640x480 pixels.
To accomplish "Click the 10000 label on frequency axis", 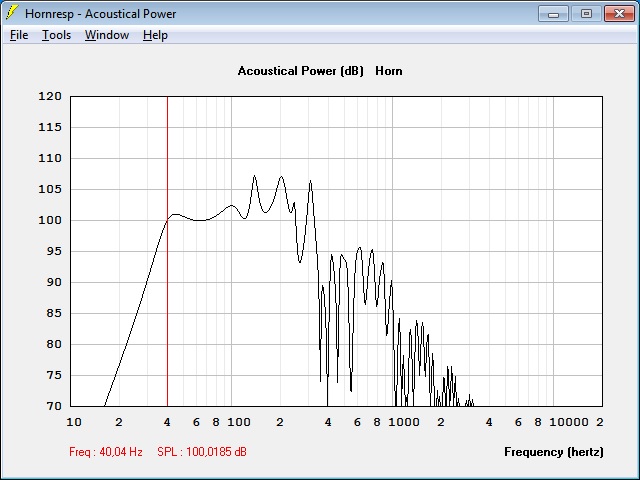I will click(x=569, y=422).
